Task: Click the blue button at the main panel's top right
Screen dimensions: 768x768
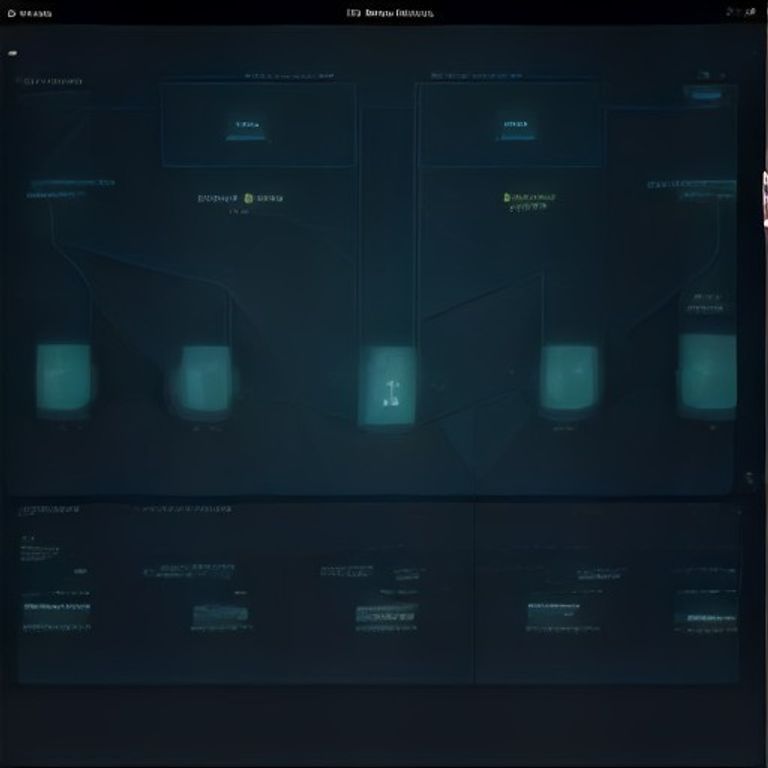Action: pos(706,95)
